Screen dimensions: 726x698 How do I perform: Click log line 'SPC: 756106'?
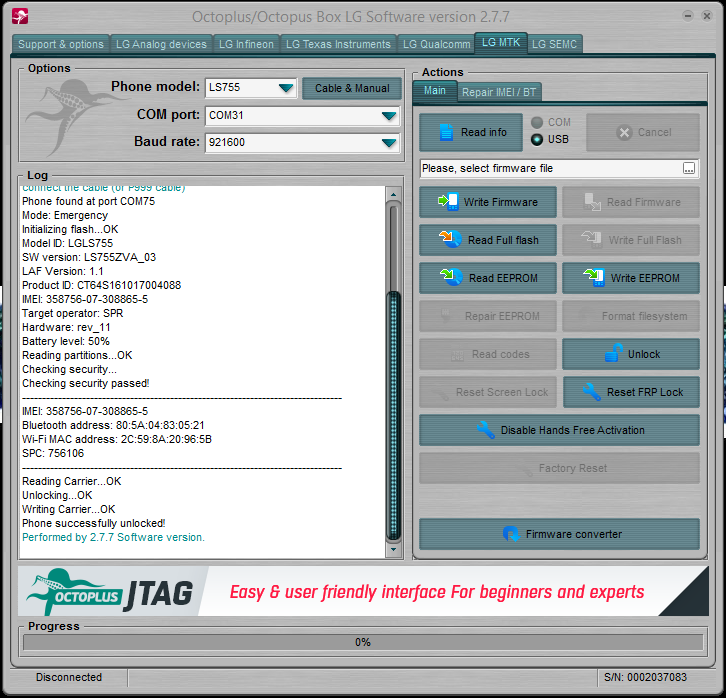pyautogui.click(x=53, y=453)
